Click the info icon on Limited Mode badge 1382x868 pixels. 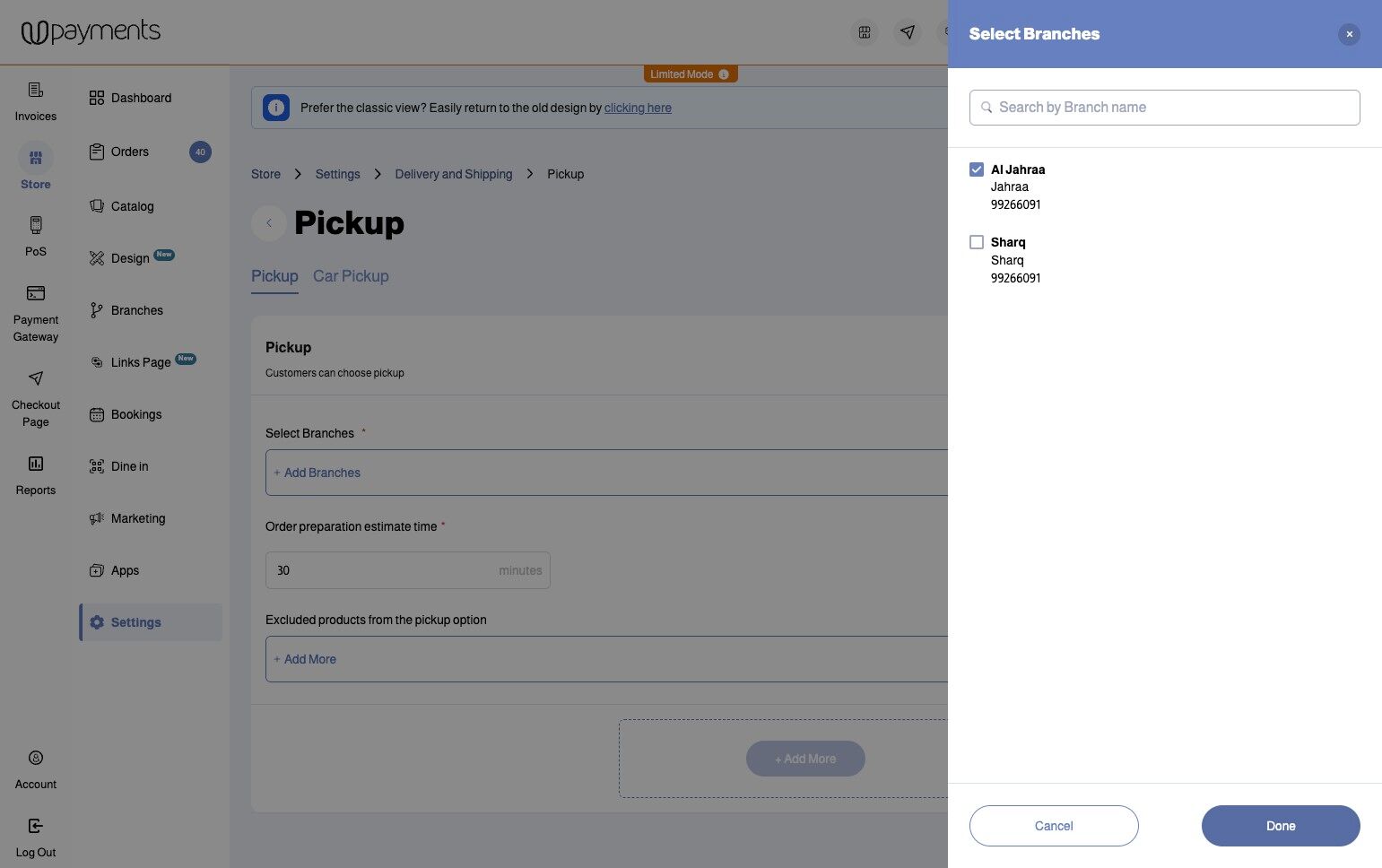click(724, 74)
